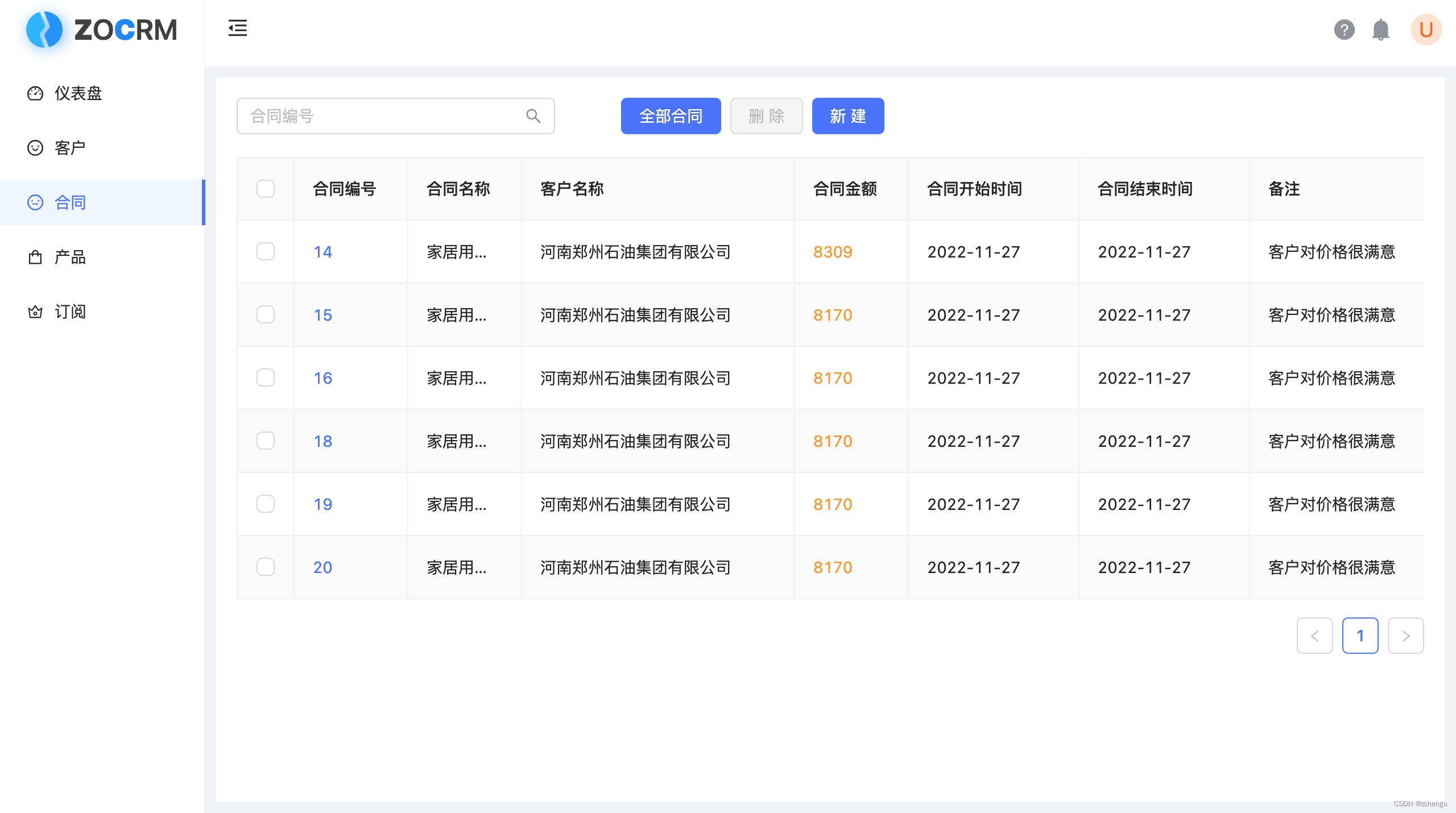The width and height of the screenshot is (1456, 813).
Task: Collapse the sidebar with the hamburger toggle
Action: click(238, 28)
